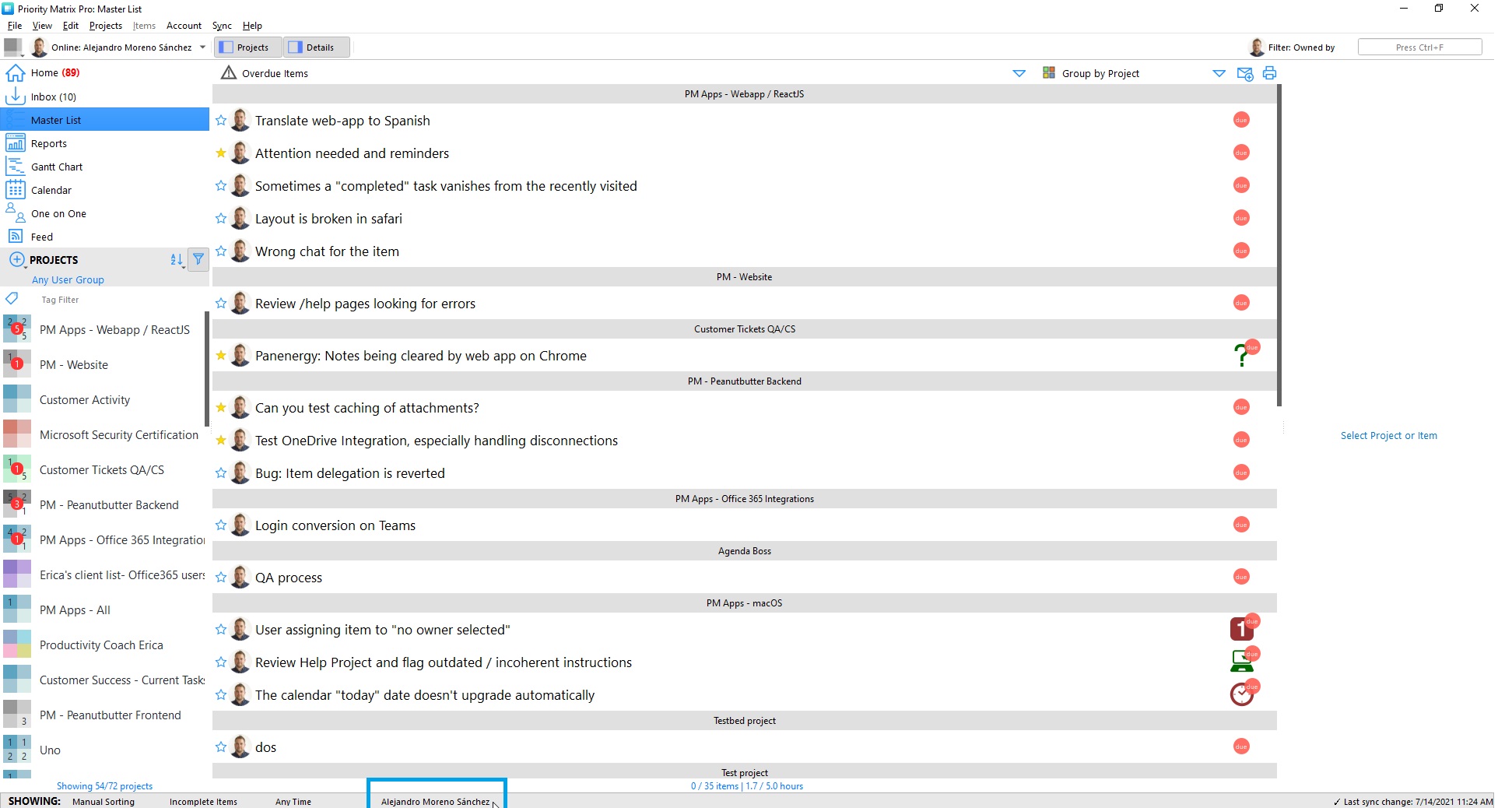Click the Calendar icon in sidebar
The width and height of the screenshot is (1512, 808).
pyautogui.click(x=15, y=190)
